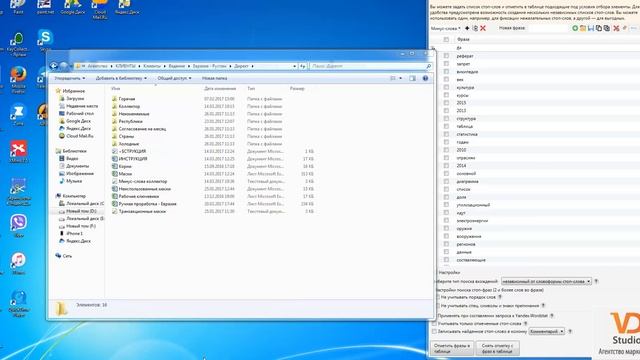This screenshot has height=360, width=640.
Task: Select Горячая folder icon
Action: 115,99
